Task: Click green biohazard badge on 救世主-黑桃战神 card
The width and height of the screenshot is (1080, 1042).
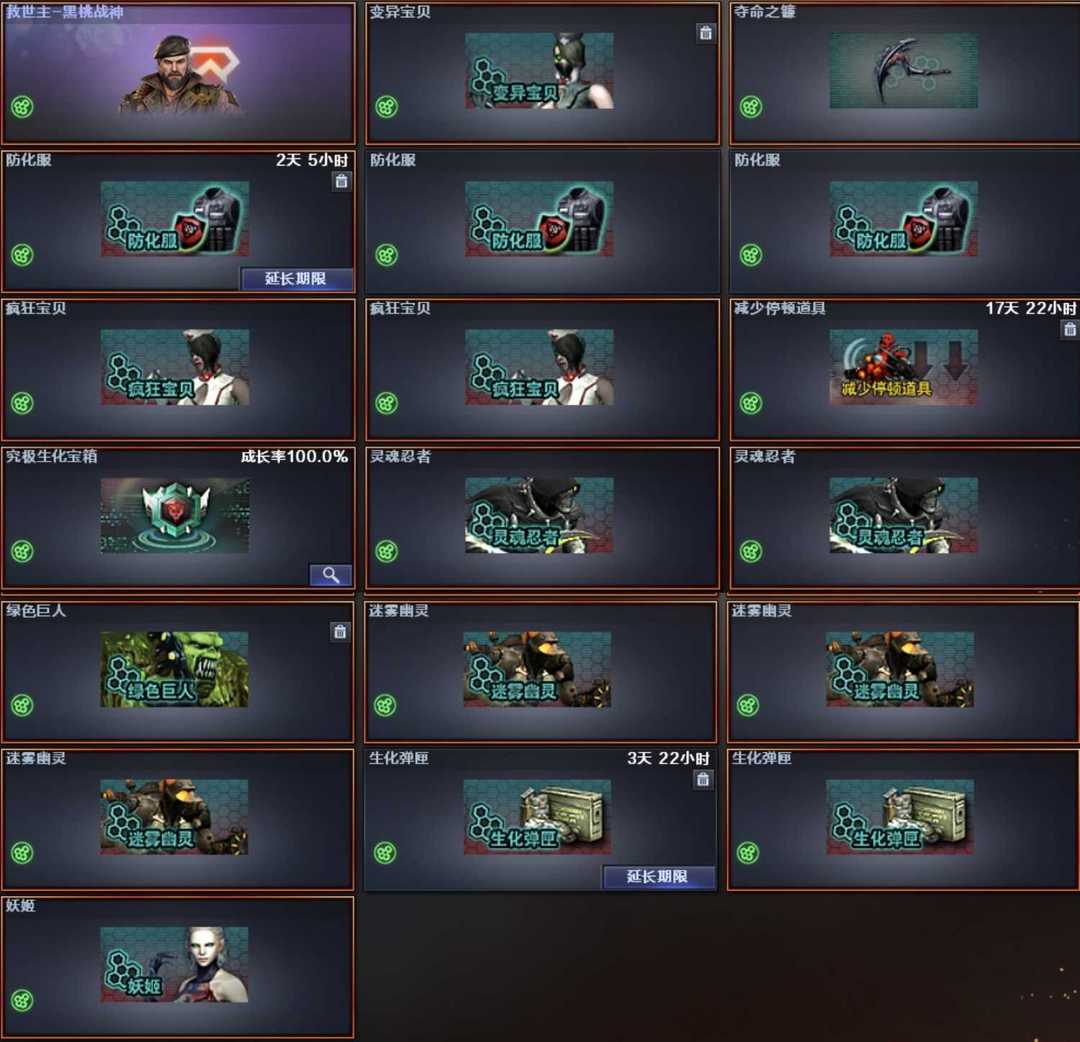Action: point(22,107)
